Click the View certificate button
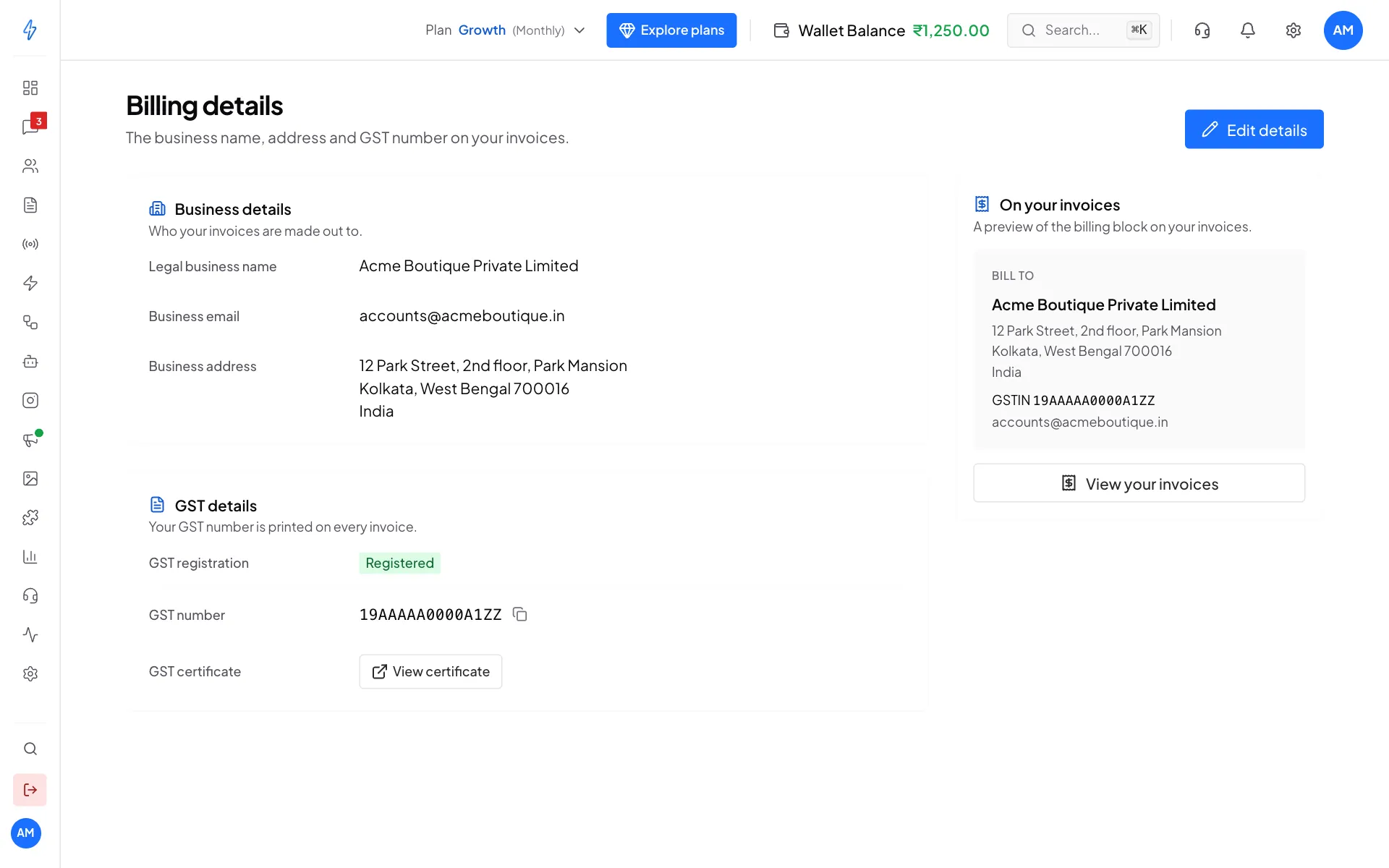The width and height of the screenshot is (1389, 868). (430, 671)
